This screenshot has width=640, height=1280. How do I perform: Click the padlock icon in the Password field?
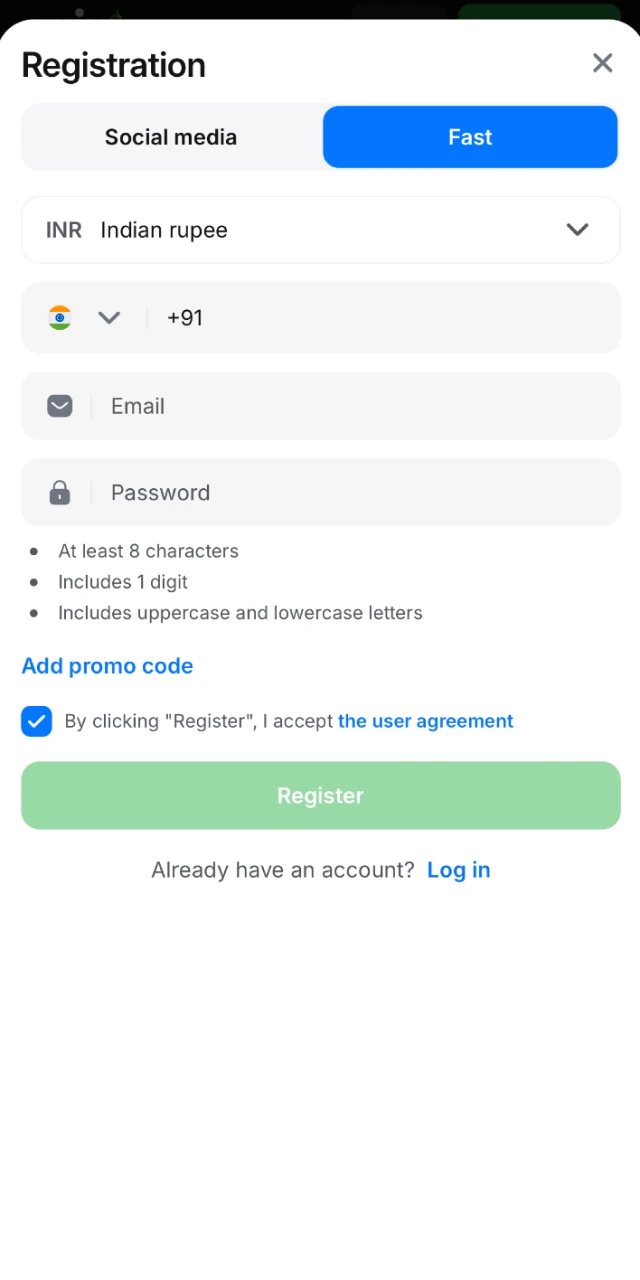click(x=59, y=492)
